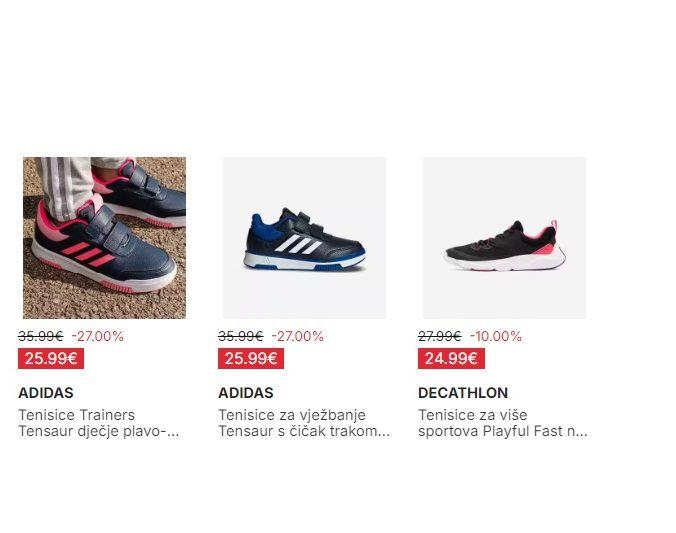Image resolution: width=676 pixels, height=533 pixels.
Task: Click the first ADIDAS brand name
Action: (x=46, y=393)
